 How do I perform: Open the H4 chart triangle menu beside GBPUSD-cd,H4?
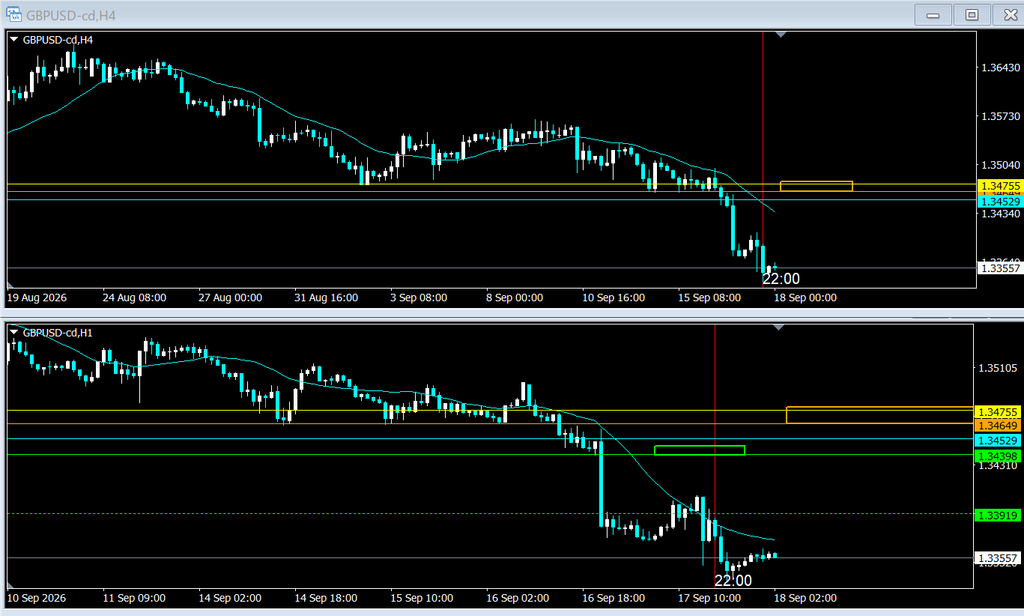pyautogui.click(x=14, y=40)
